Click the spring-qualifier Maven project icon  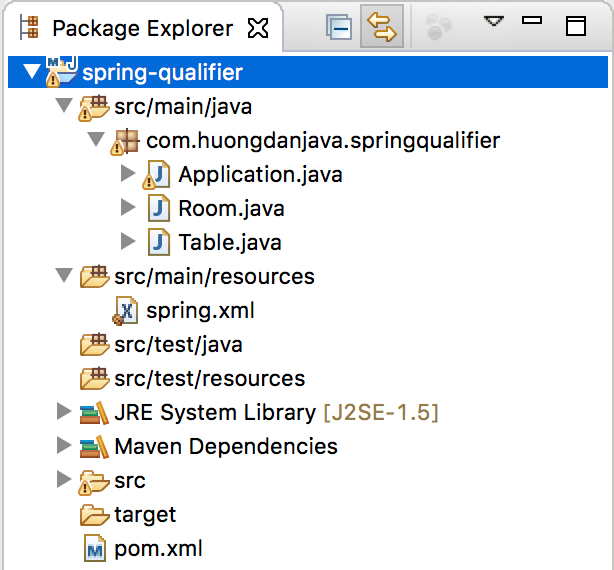pos(62,72)
